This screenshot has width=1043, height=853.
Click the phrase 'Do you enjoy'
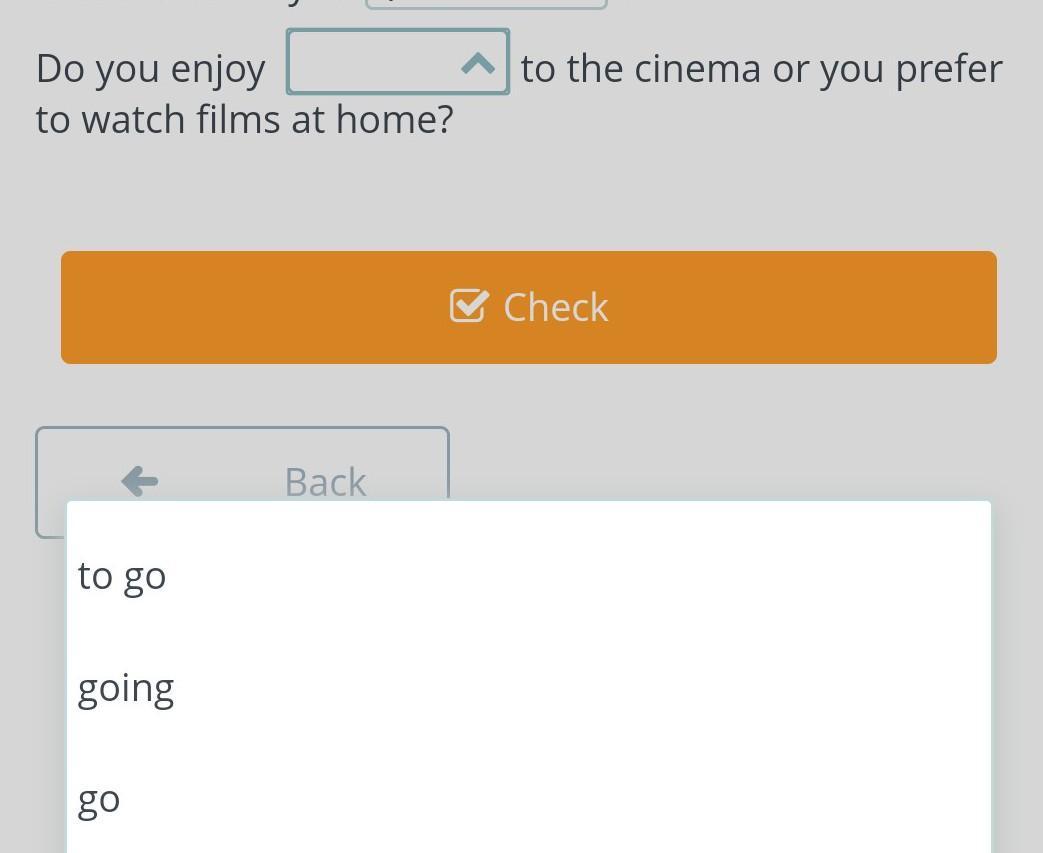(x=151, y=70)
